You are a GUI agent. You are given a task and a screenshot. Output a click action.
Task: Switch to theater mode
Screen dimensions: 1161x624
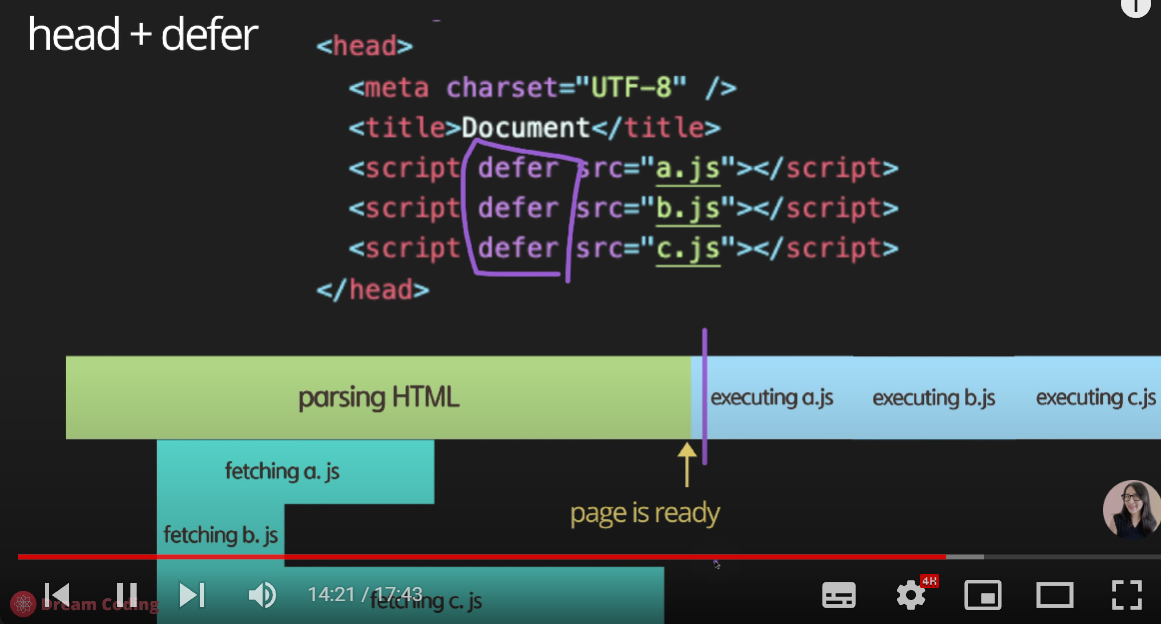click(x=1054, y=595)
